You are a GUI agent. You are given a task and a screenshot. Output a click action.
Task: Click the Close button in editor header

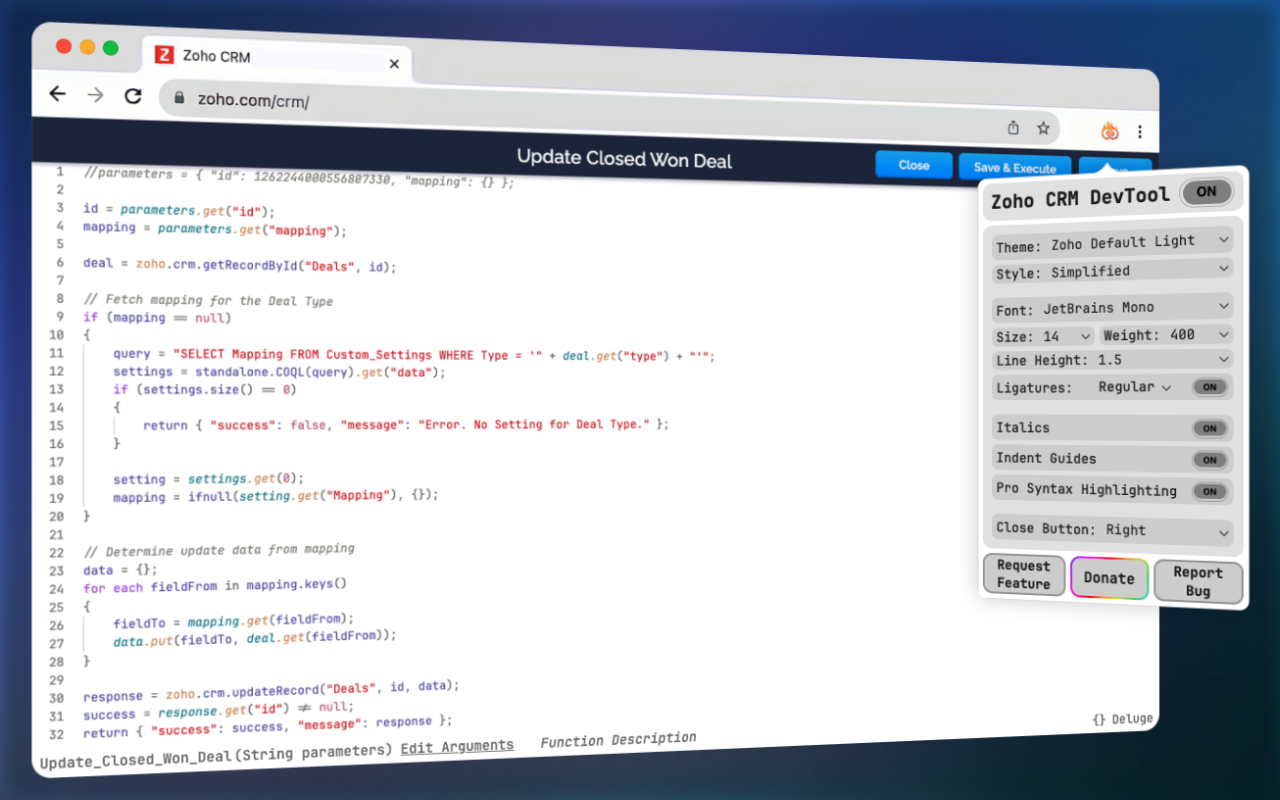coord(914,165)
